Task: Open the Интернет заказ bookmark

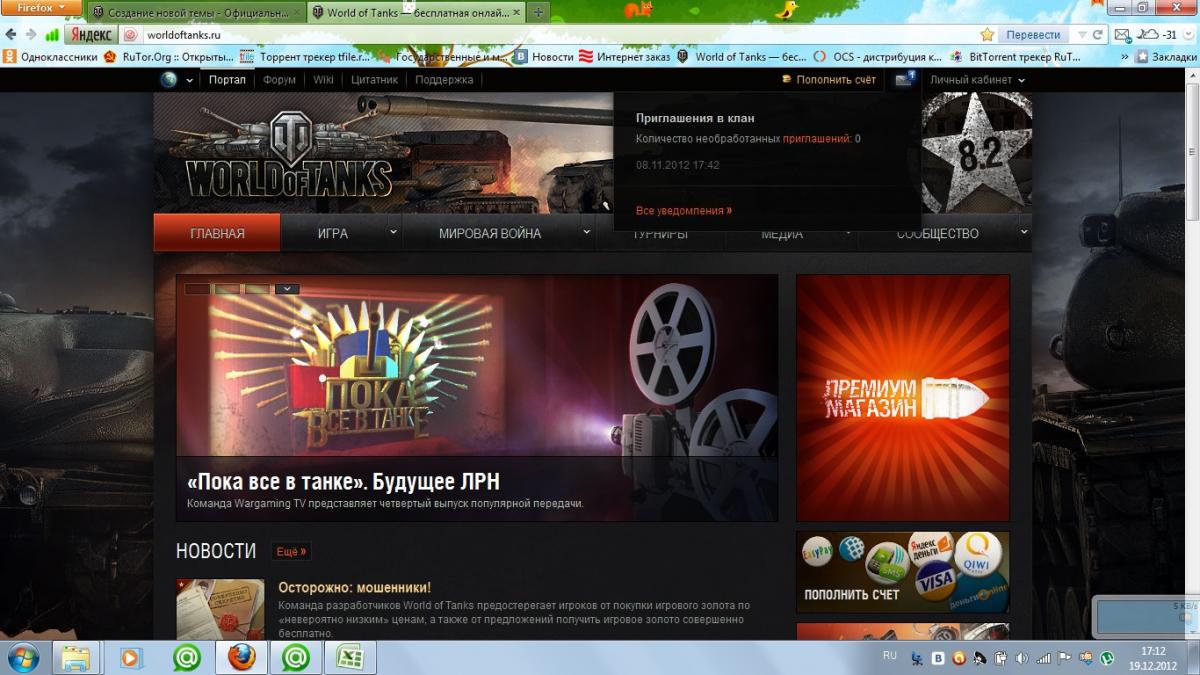Action: [626, 57]
